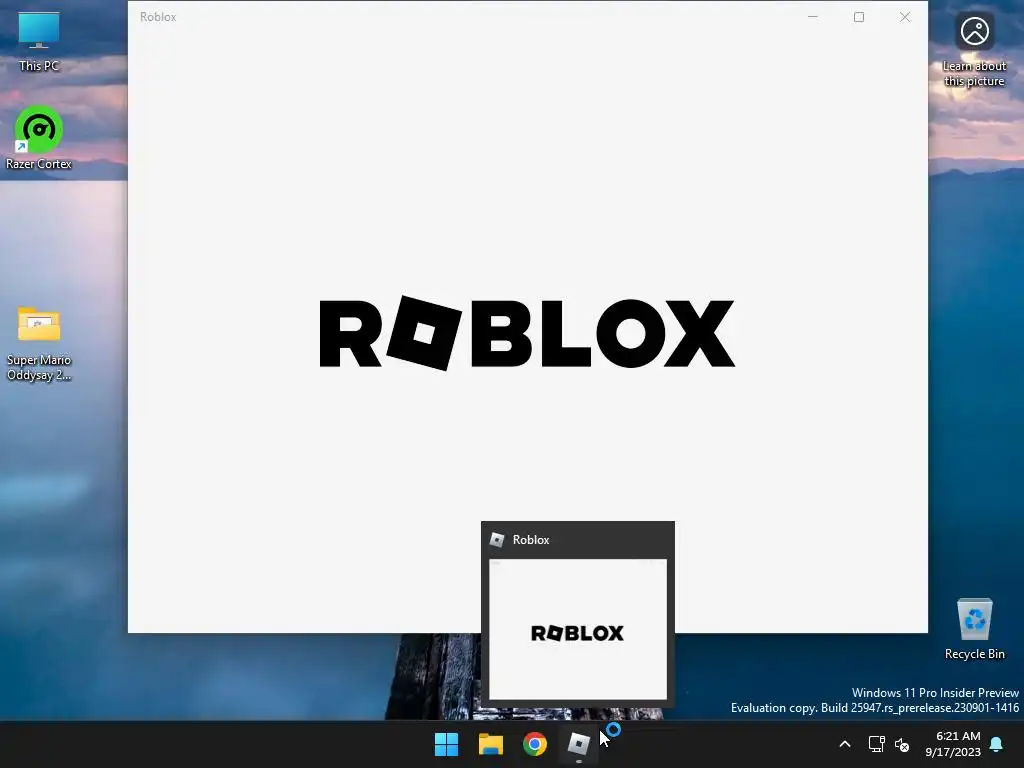Open the Windows Start menu button
The width and height of the screenshot is (1024, 768).
pos(447,744)
